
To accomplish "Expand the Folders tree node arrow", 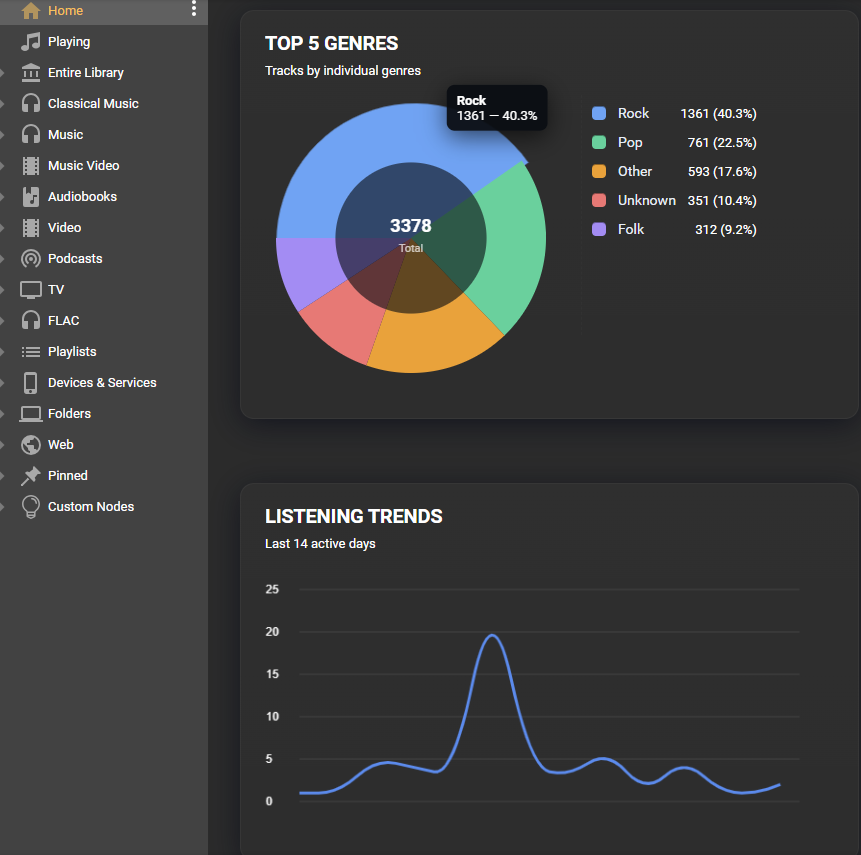I will click(3, 414).
